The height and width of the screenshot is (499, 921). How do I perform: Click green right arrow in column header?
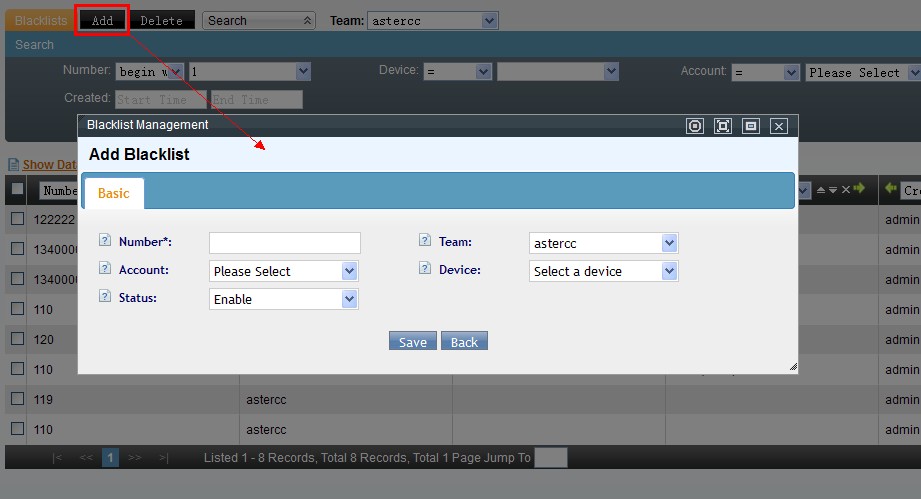pyautogui.click(x=858, y=189)
